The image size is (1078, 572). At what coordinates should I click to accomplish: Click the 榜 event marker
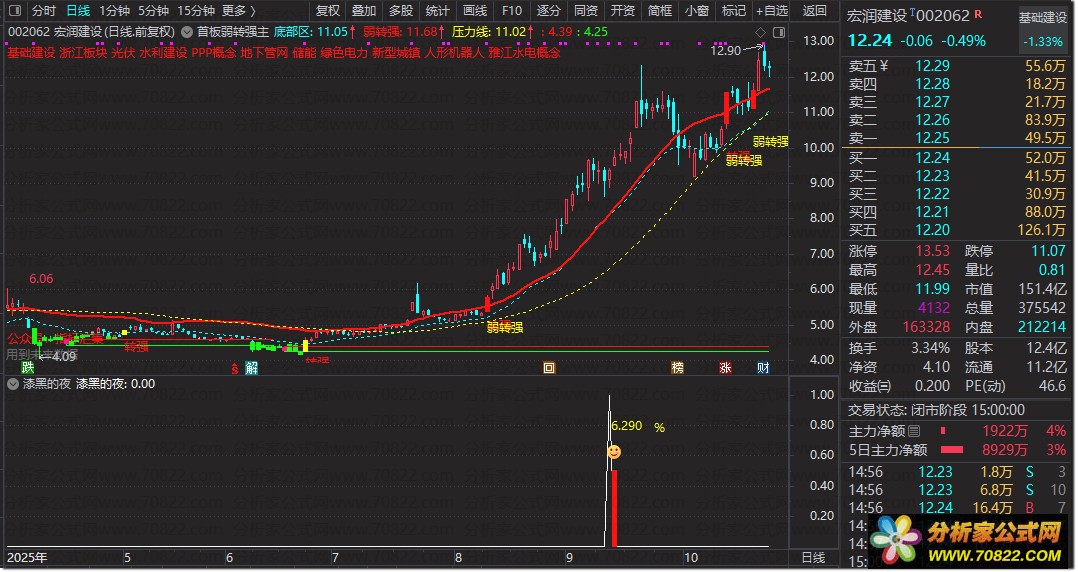677,368
